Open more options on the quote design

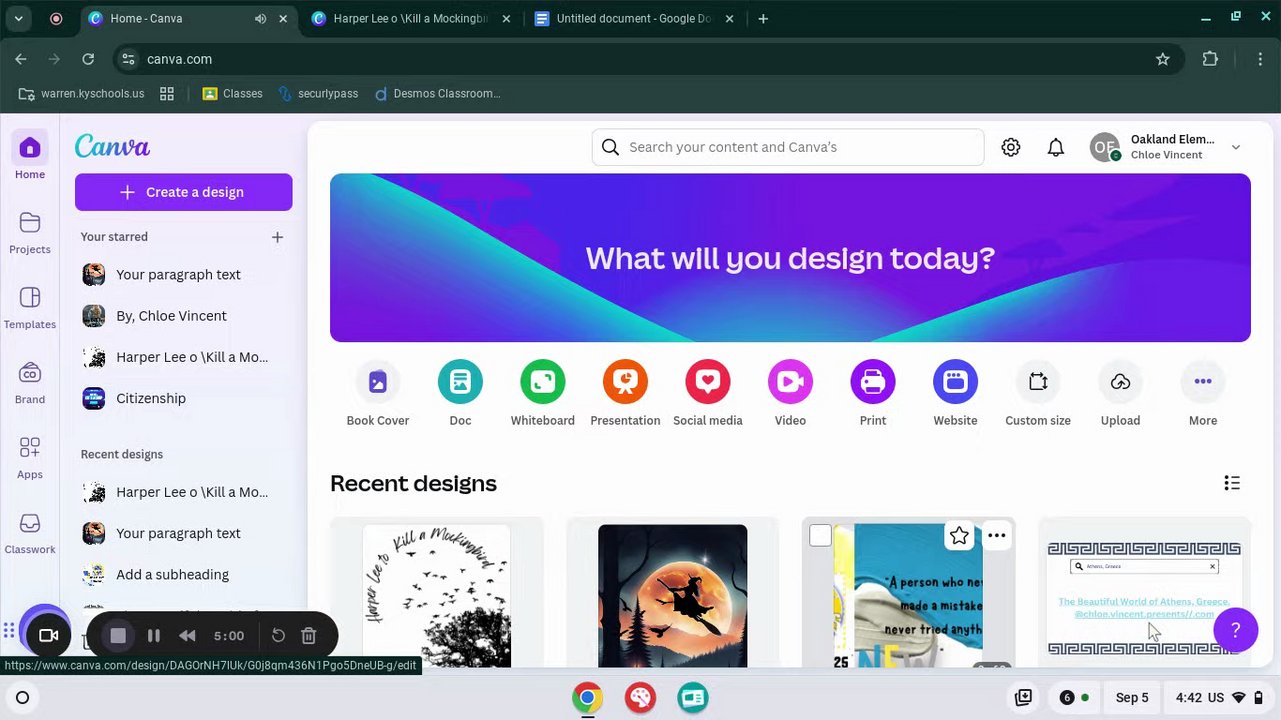pyautogui.click(x=996, y=536)
